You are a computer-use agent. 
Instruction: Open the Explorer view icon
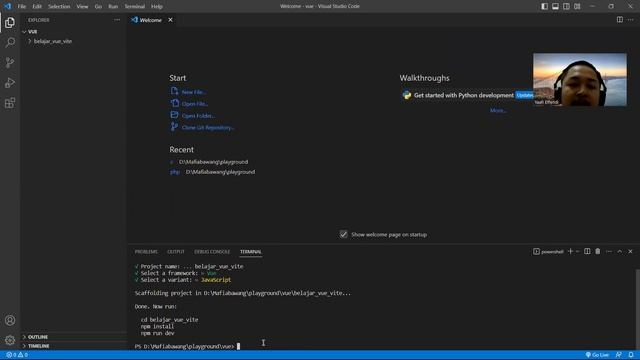pyautogui.click(x=10, y=22)
